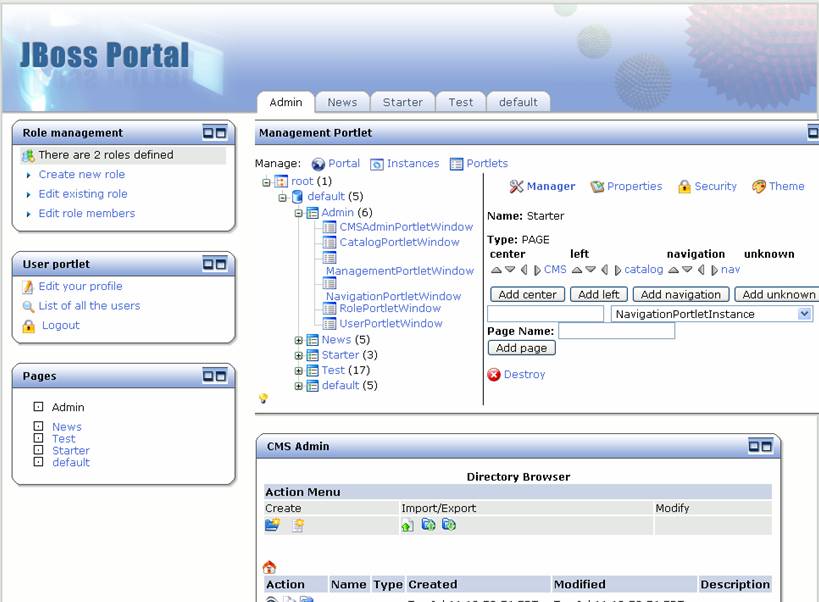The height and width of the screenshot is (602, 819).
Task: Expand the News (5) tree node
Action: [x=299, y=340]
